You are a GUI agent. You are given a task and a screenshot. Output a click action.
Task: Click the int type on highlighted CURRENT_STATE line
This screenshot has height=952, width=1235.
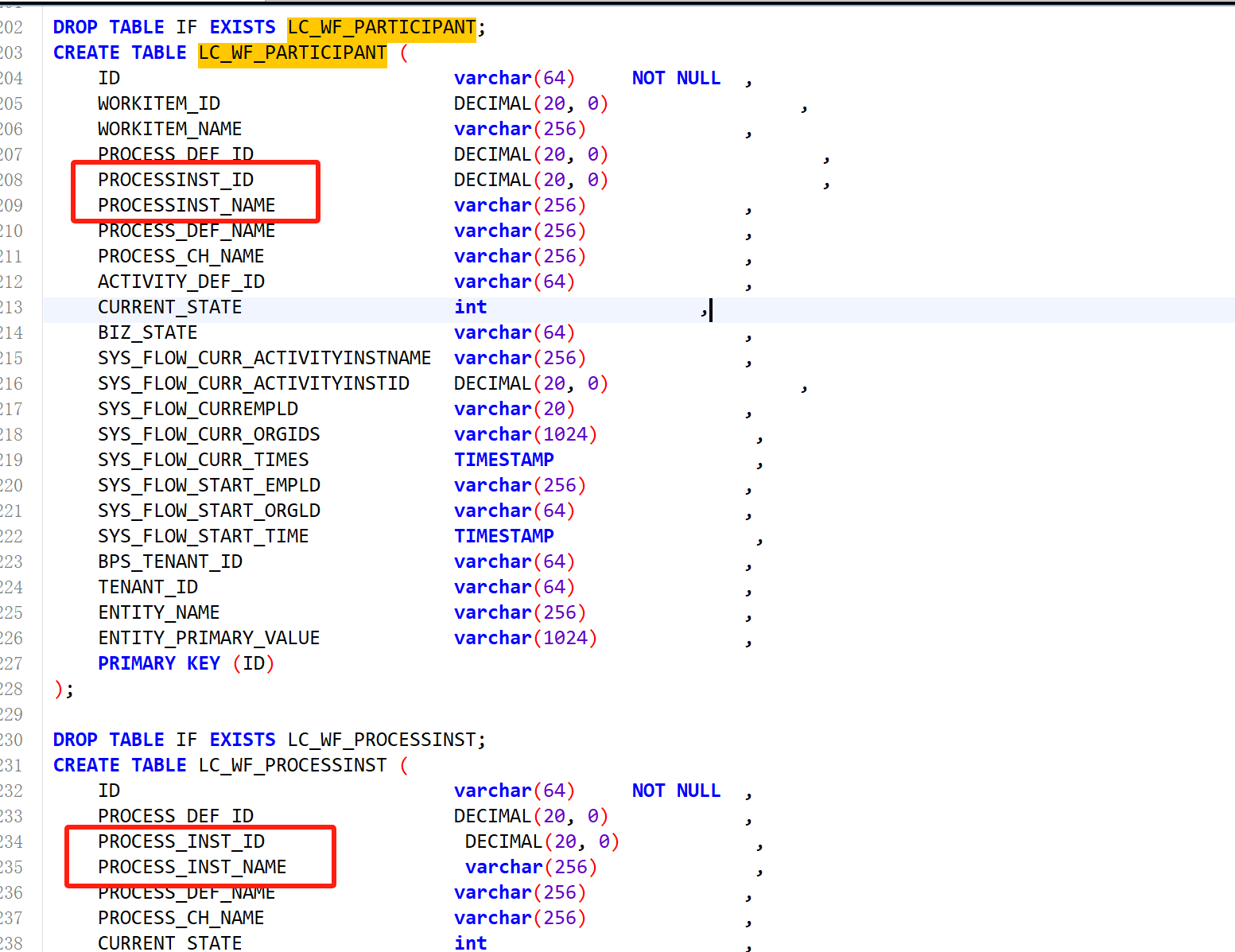click(x=470, y=308)
